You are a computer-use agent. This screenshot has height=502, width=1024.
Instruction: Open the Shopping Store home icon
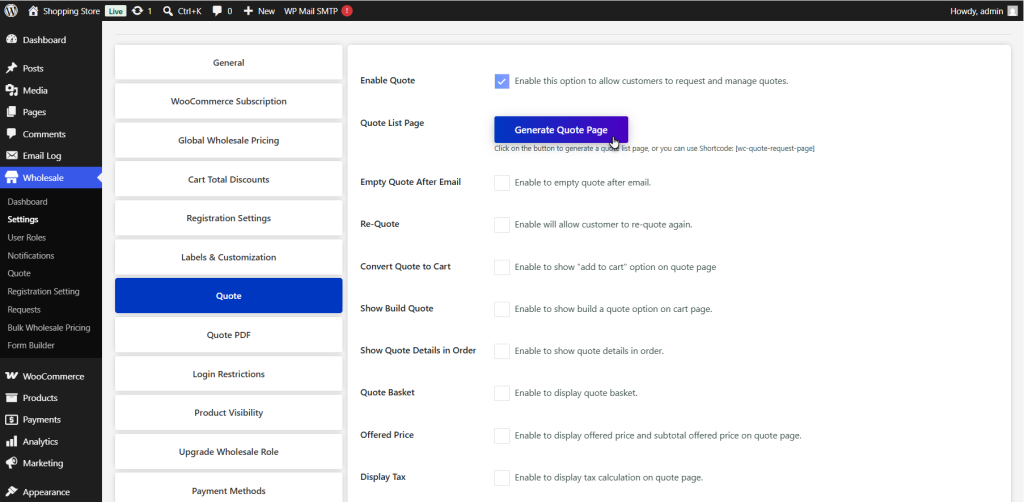click(33, 10)
